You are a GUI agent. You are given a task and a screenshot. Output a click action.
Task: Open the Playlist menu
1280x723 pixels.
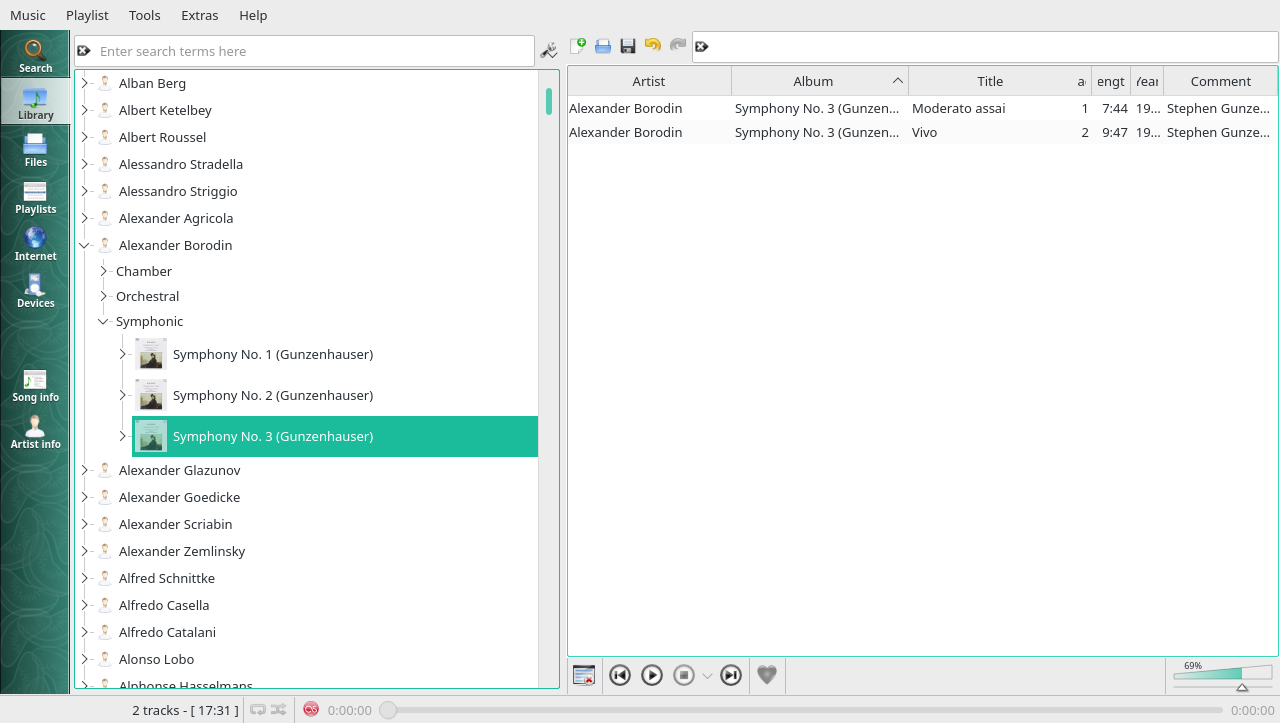pos(87,15)
